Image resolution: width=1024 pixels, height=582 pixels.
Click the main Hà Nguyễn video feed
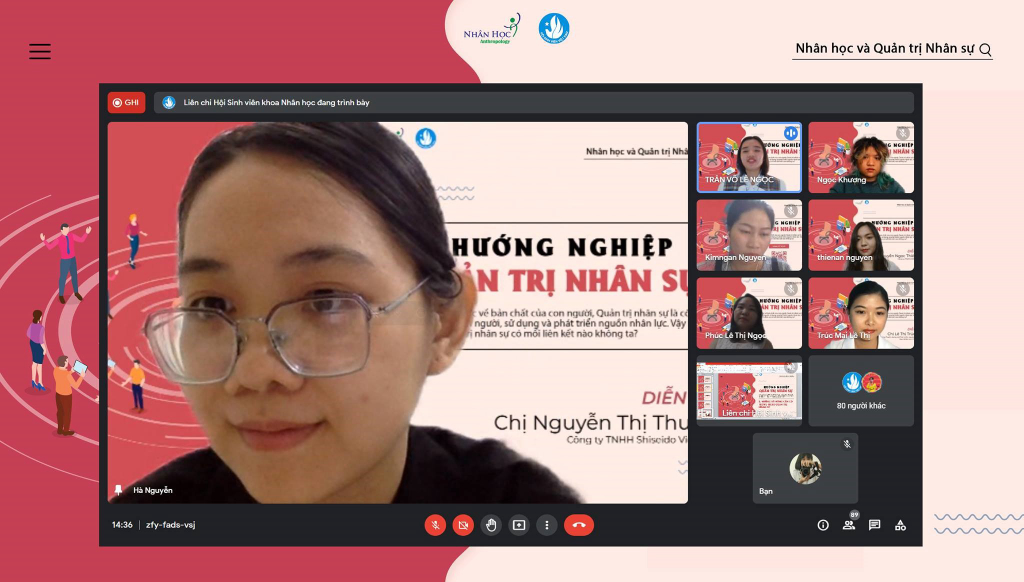point(398,313)
